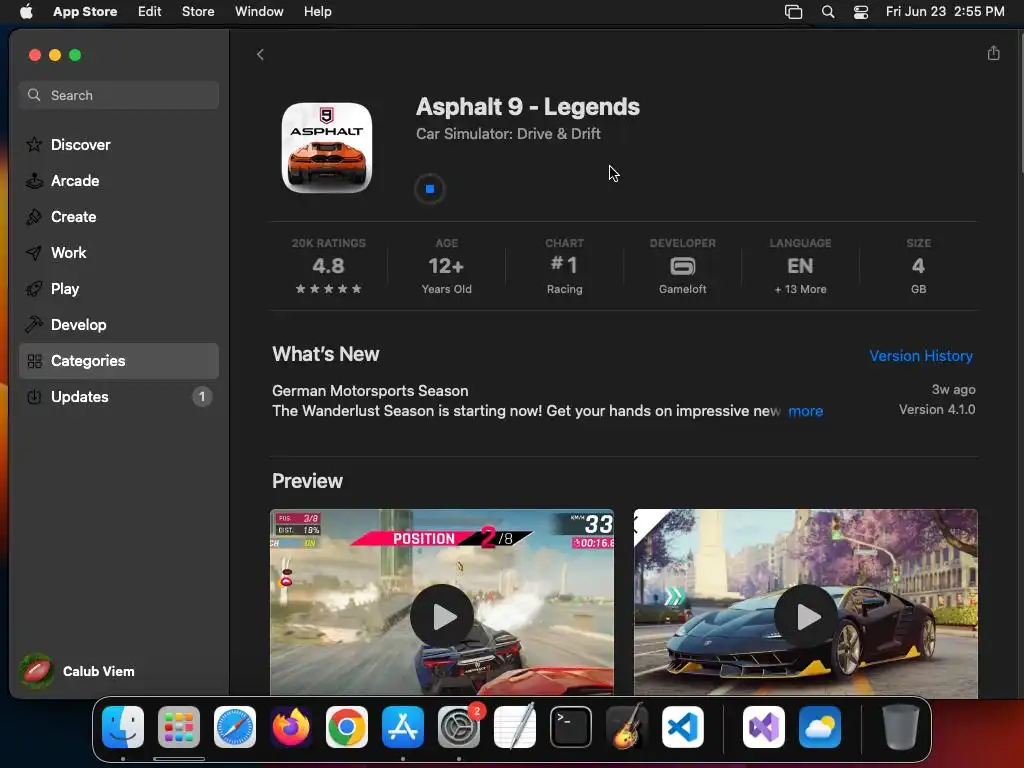Open the cloud weather app in Dock
Viewport: 1024px width, 768px height.
[820, 727]
